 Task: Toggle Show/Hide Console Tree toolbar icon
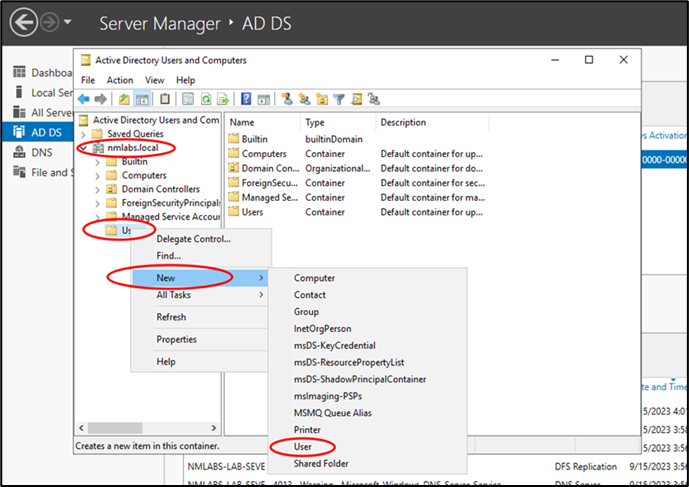pyautogui.click(x=142, y=99)
